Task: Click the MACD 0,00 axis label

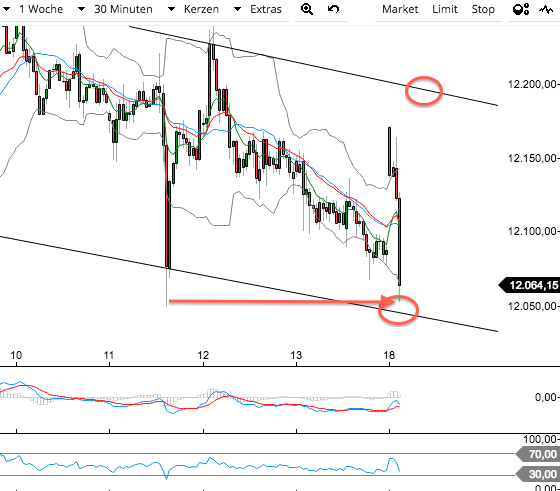Action: pos(546,397)
